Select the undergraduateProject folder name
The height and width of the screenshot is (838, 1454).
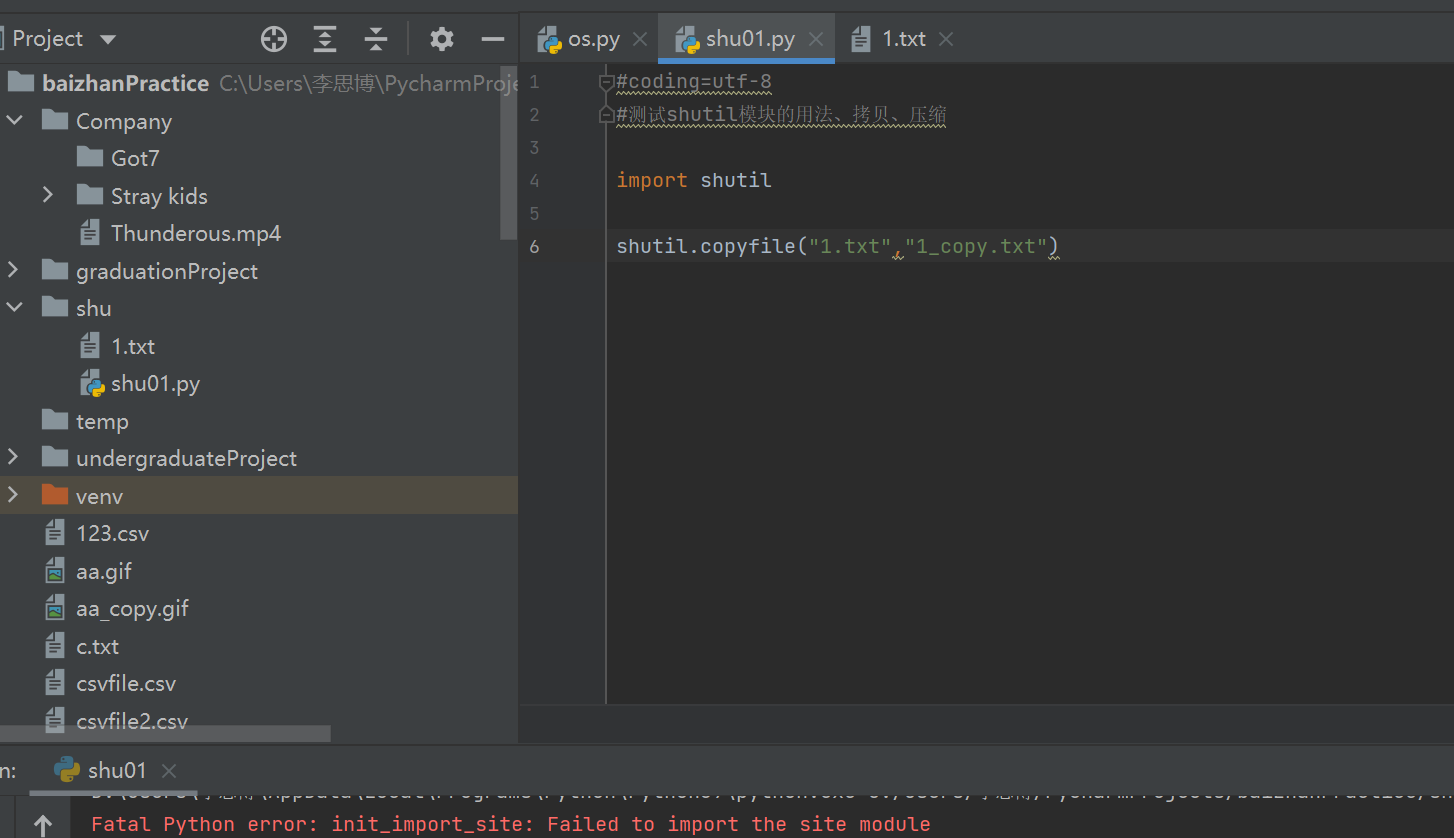click(186, 458)
